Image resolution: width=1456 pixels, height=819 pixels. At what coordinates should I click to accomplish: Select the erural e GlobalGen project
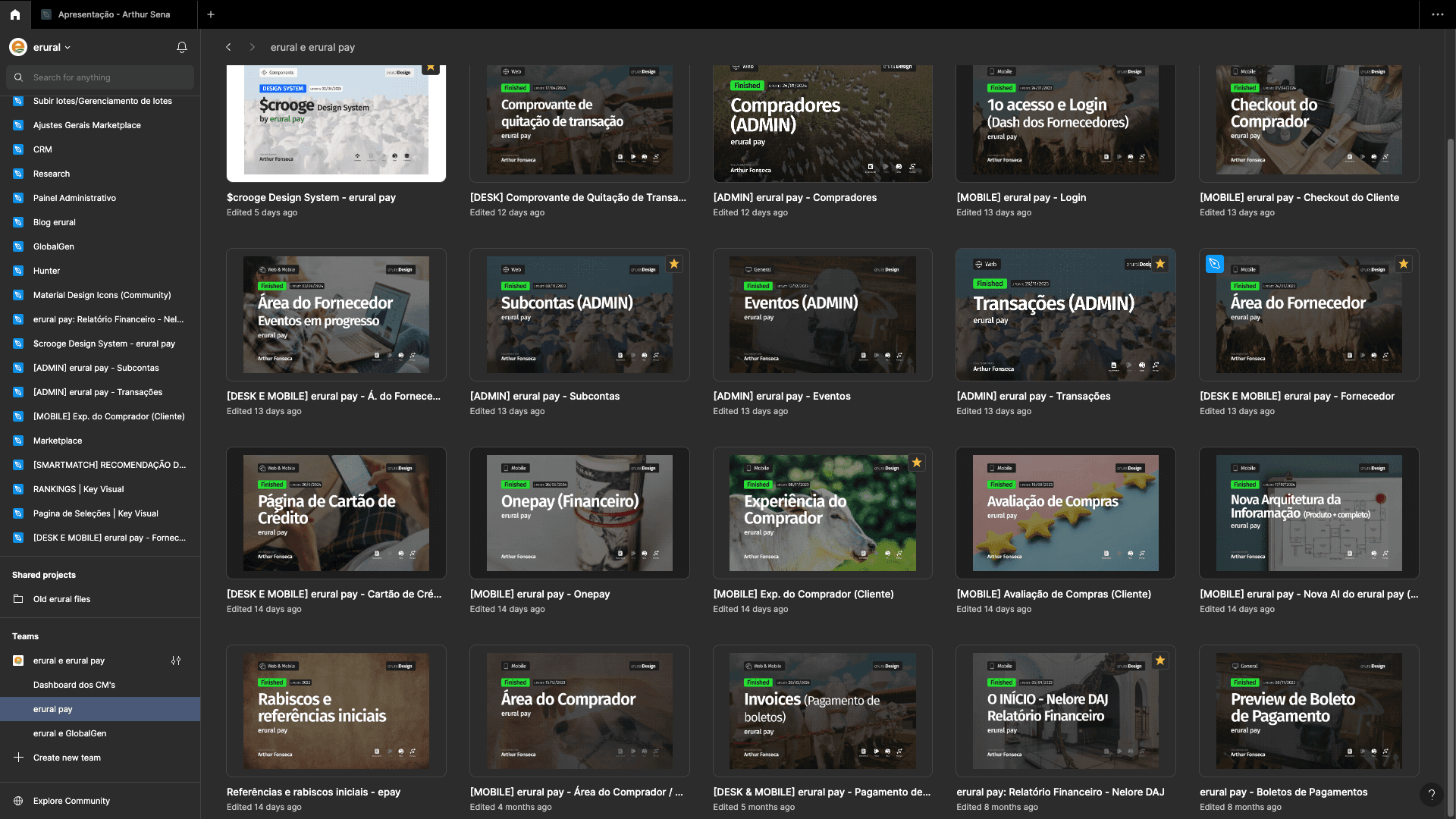tap(70, 733)
